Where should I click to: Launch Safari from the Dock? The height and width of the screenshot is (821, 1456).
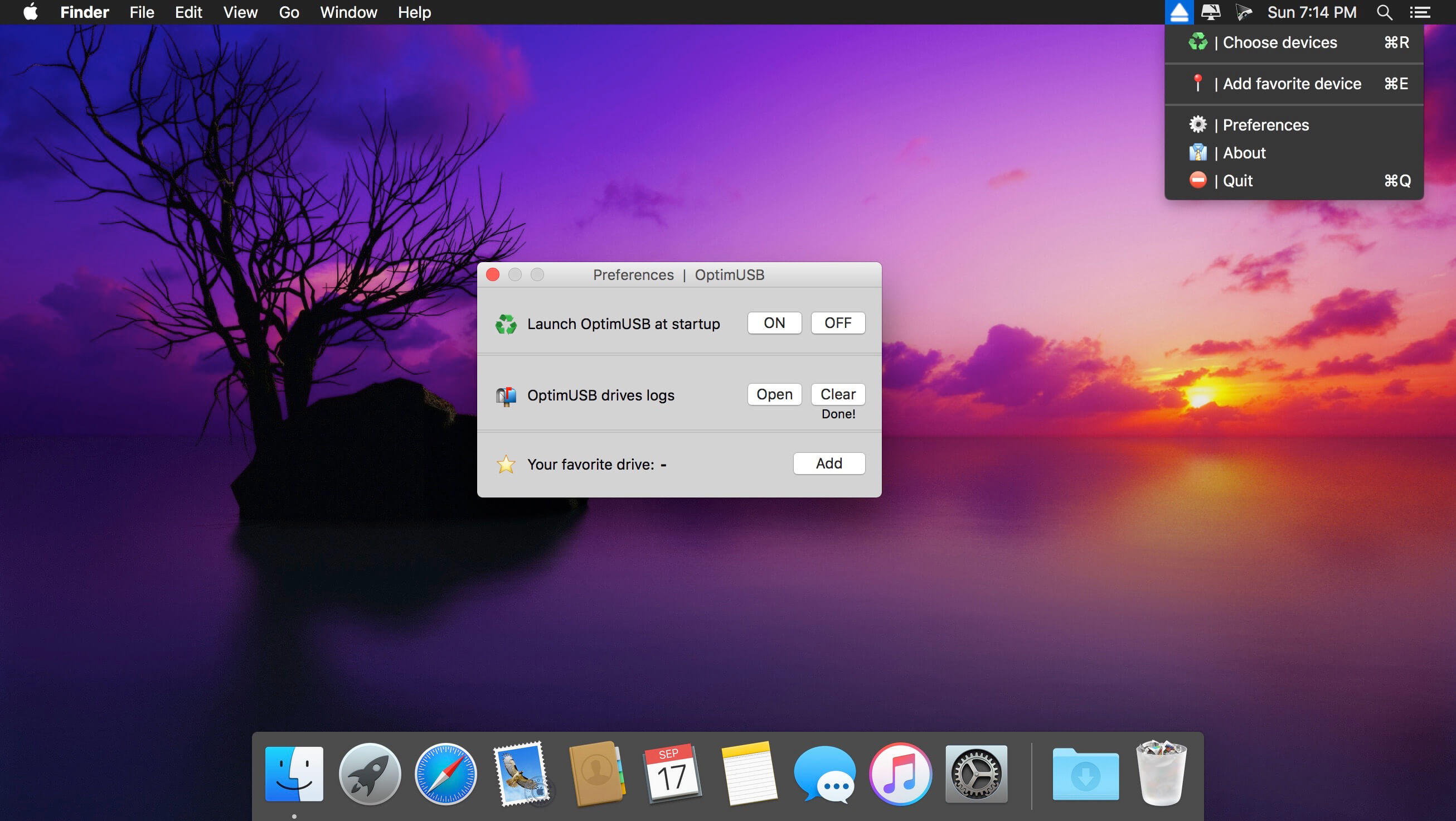(x=445, y=774)
